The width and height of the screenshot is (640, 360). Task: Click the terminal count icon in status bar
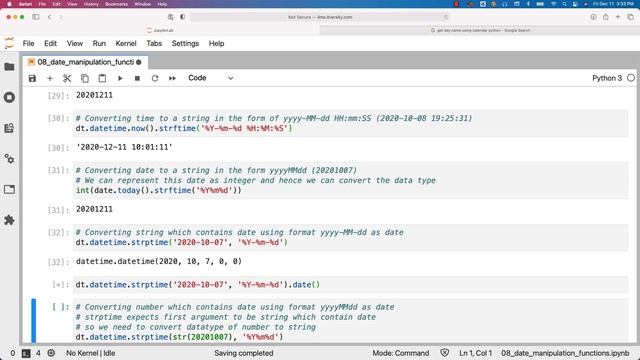(x=26, y=353)
